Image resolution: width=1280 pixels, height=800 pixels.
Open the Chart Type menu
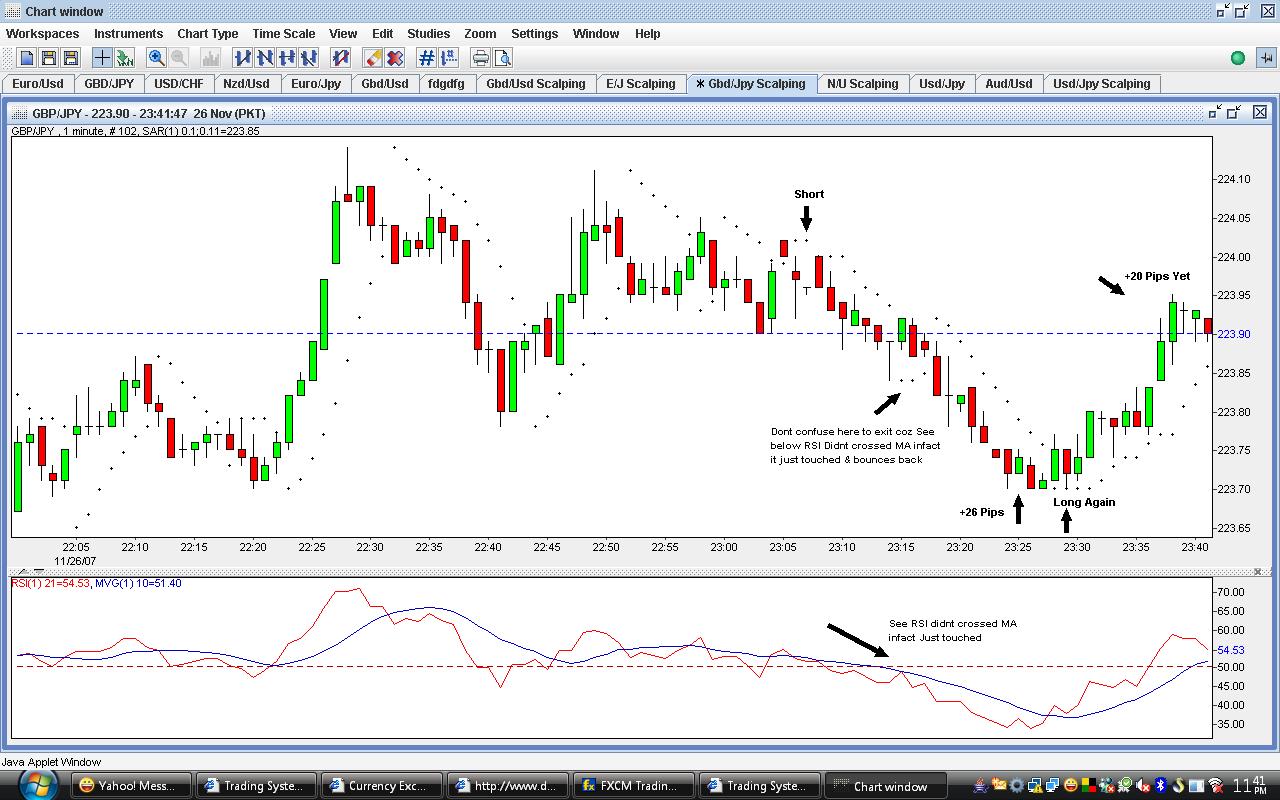pyautogui.click(x=208, y=33)
